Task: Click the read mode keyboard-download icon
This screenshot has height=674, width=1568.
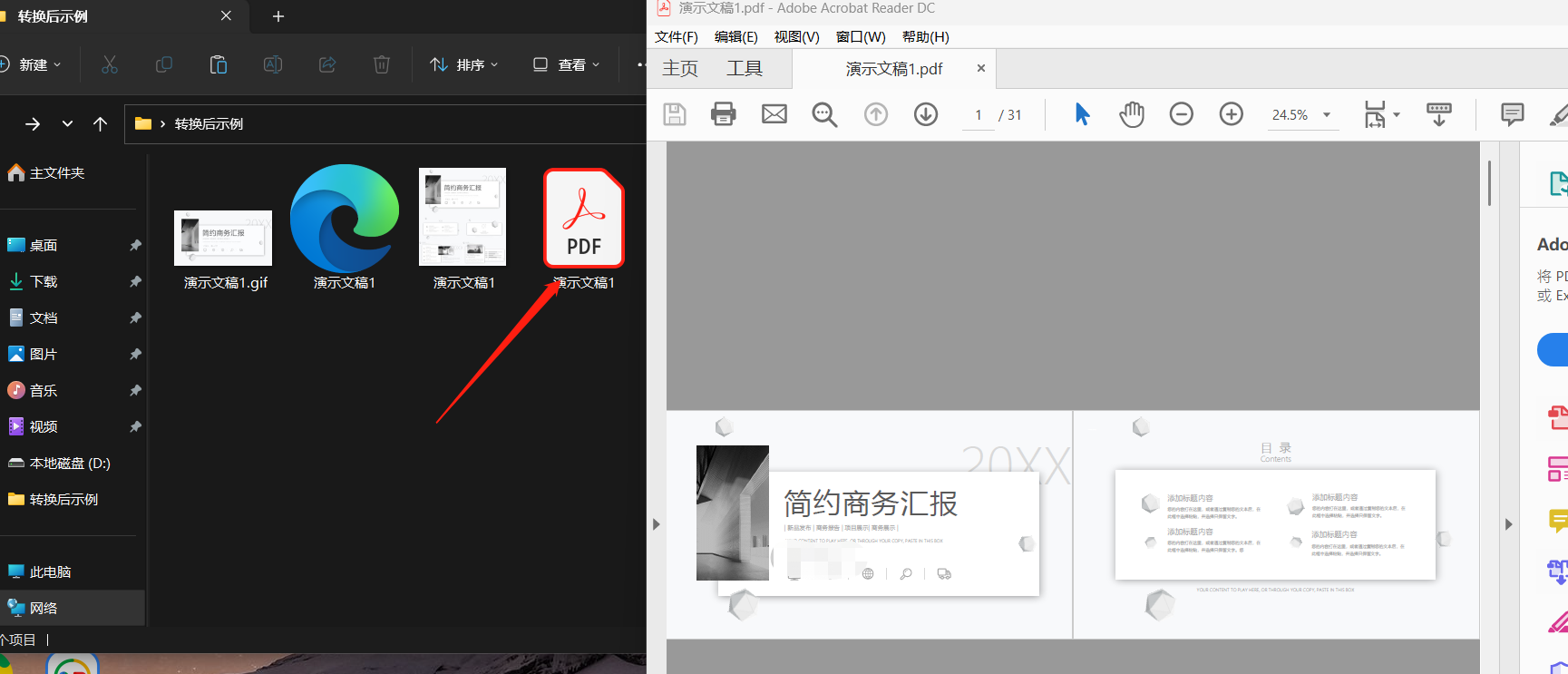Action: [1439, 114]
